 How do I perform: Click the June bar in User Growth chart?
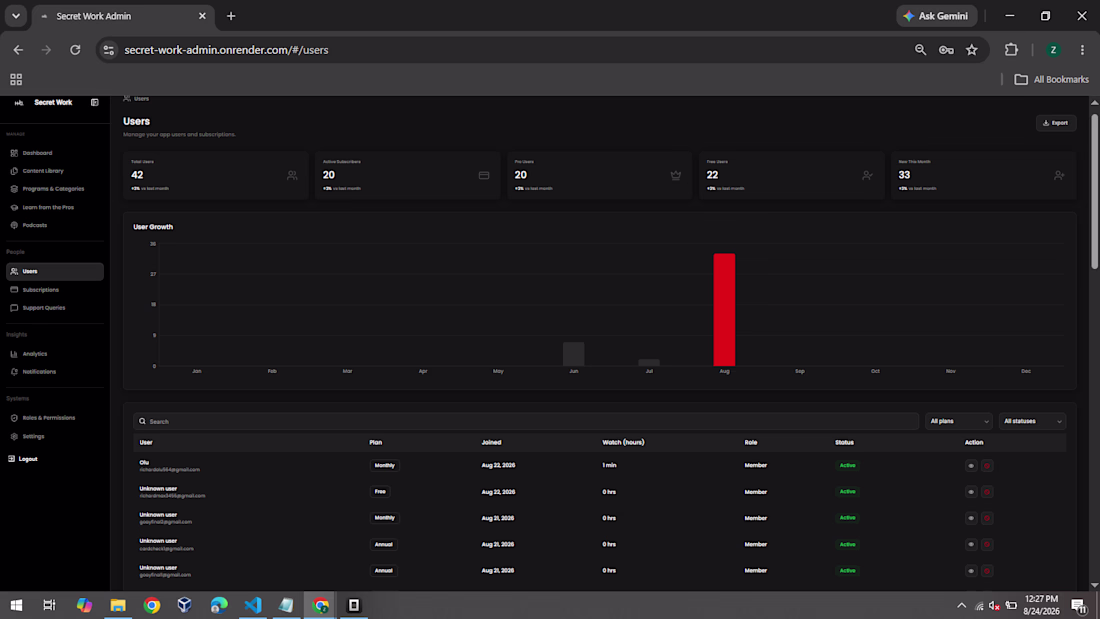[573, 354]
